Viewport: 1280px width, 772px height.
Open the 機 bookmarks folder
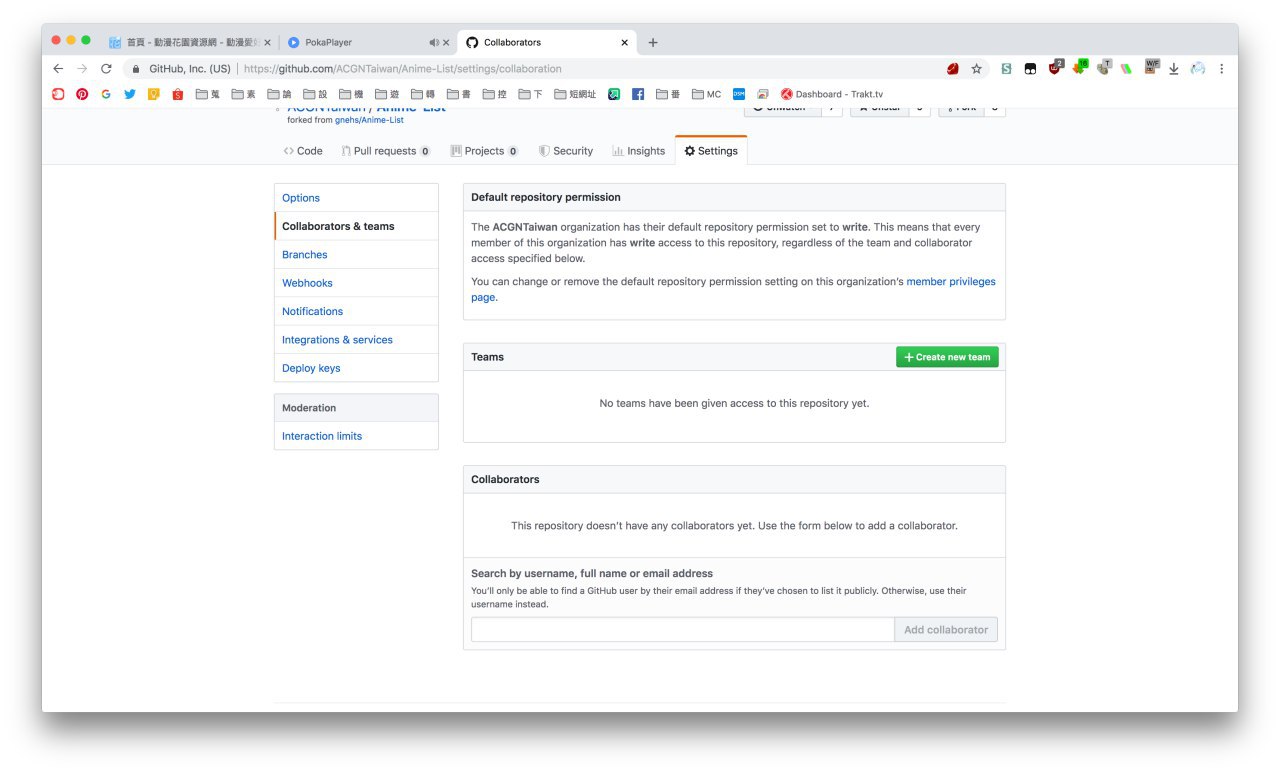351,94
